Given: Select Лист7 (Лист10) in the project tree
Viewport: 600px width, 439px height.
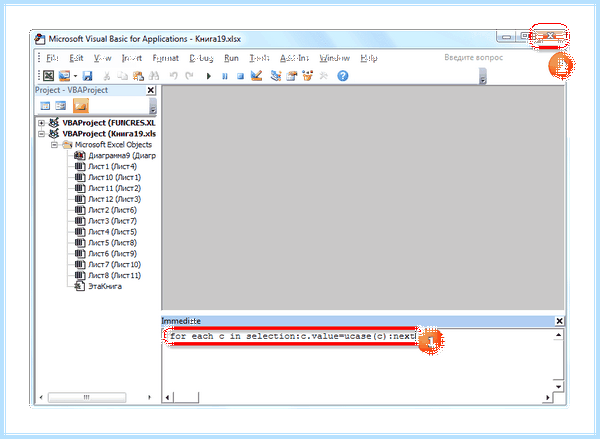Looking at the screenshot, I should tap(114, 265).
